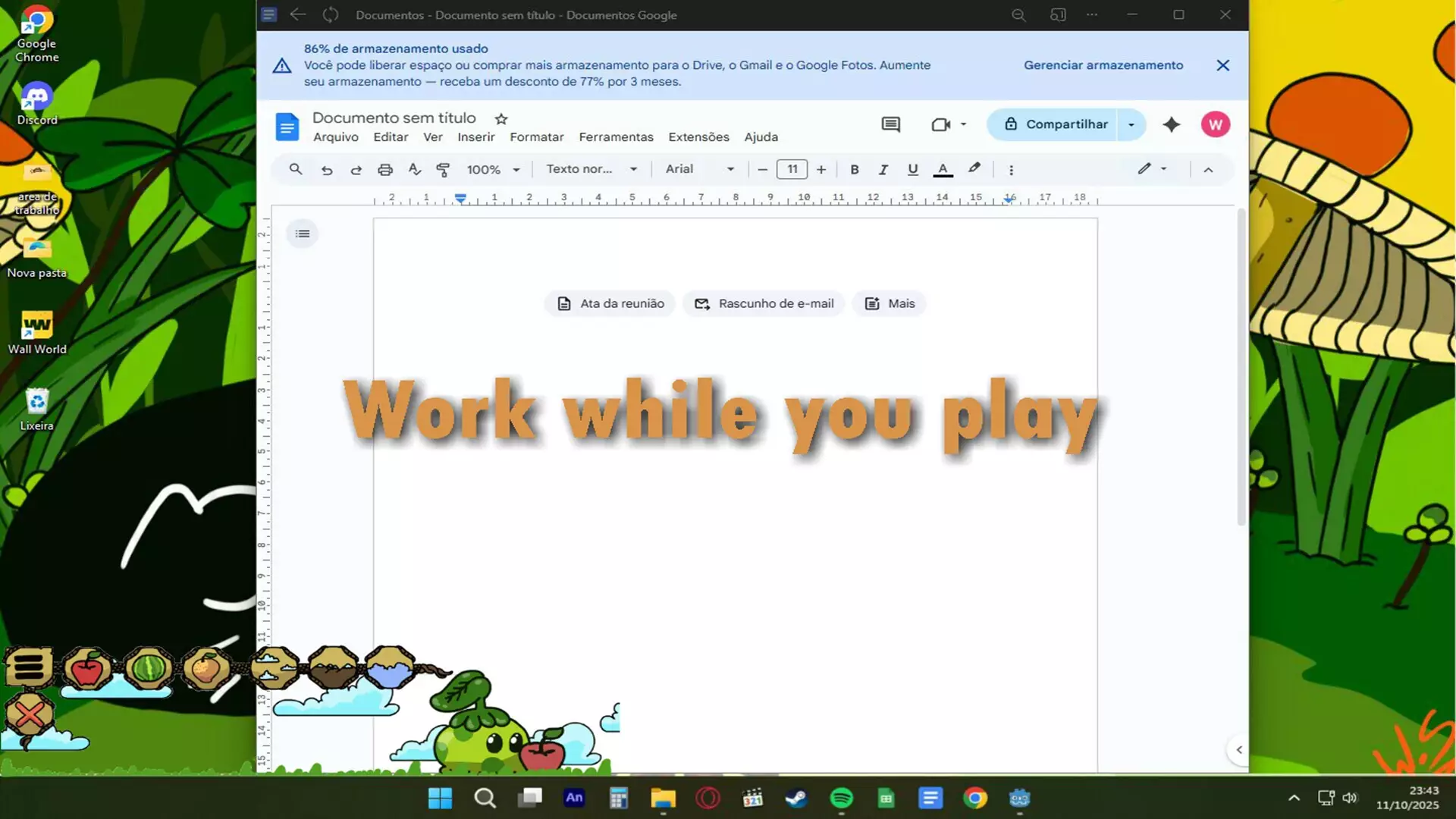Image resolution: width=1456 pixels, height=819 pixels.
Task: Expand the Arial font dropdown
Action: 699,169
